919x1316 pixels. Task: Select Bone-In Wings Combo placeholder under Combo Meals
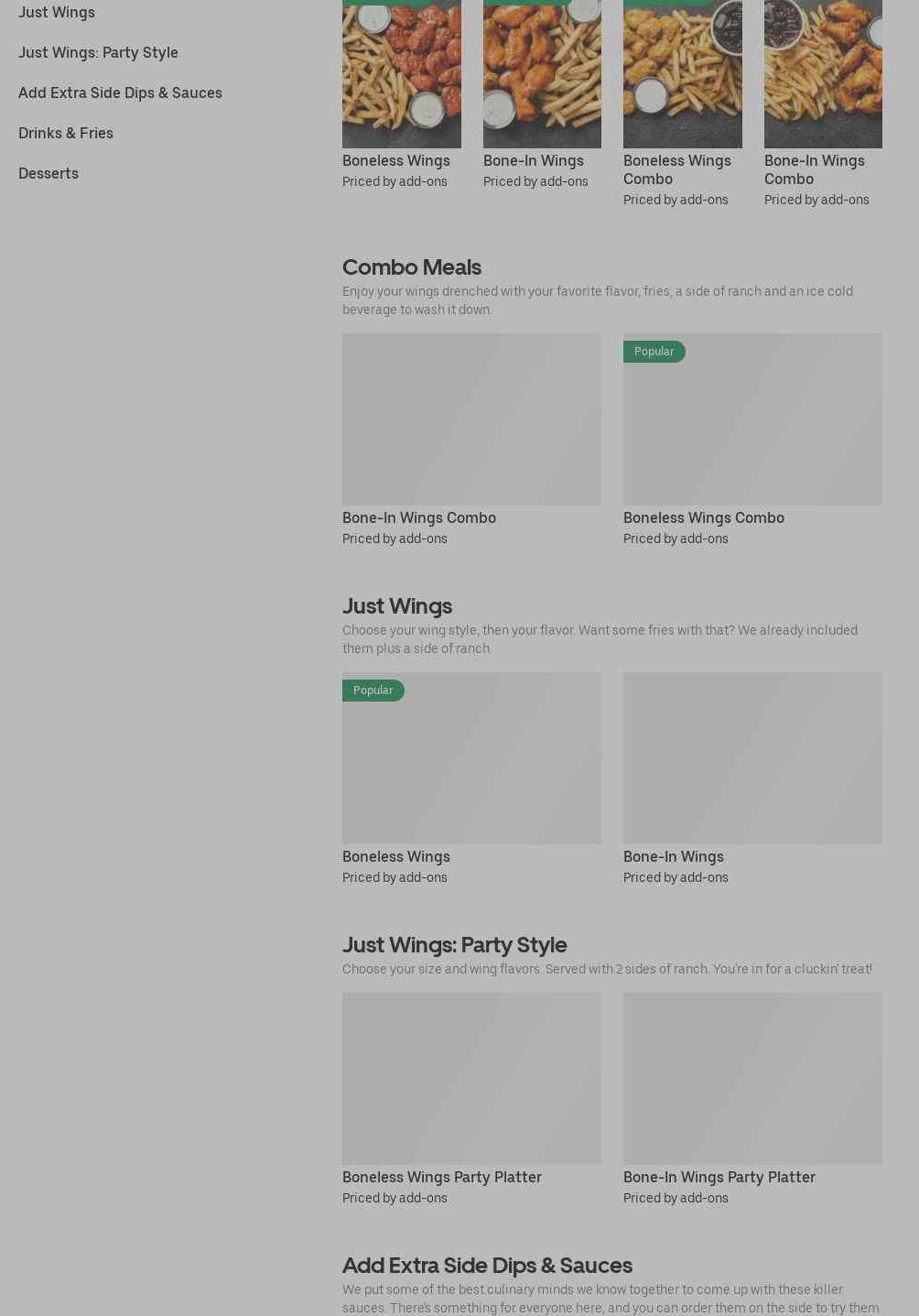click(x=471, y=419)
